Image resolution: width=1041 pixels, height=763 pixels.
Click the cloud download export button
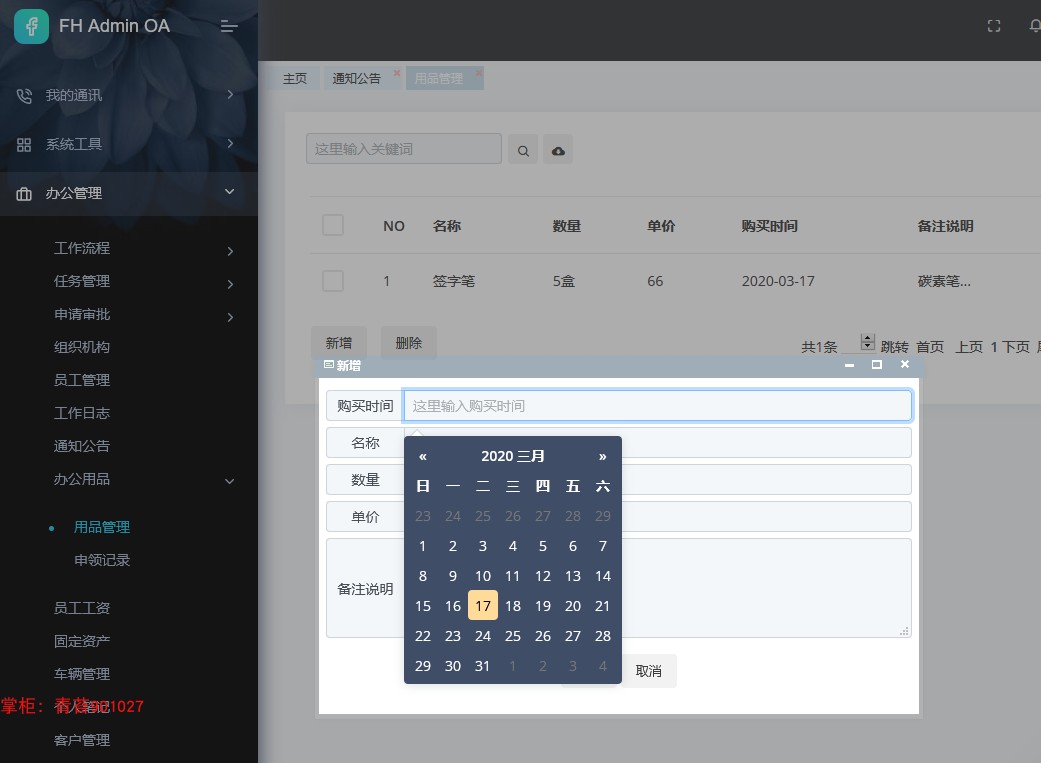tap(558, 150)
